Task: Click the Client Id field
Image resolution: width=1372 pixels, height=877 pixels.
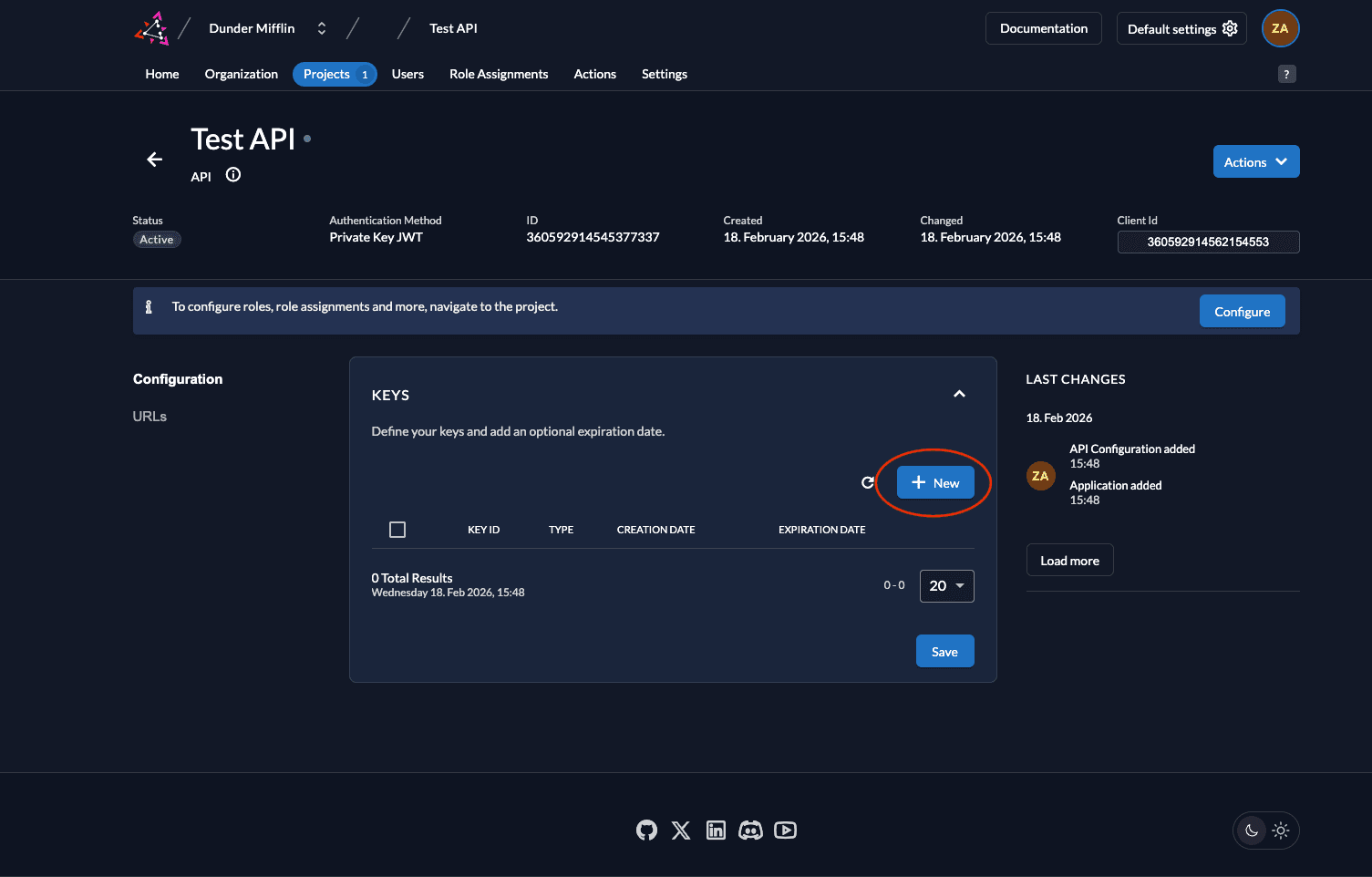Action: tap(1207, 242)
